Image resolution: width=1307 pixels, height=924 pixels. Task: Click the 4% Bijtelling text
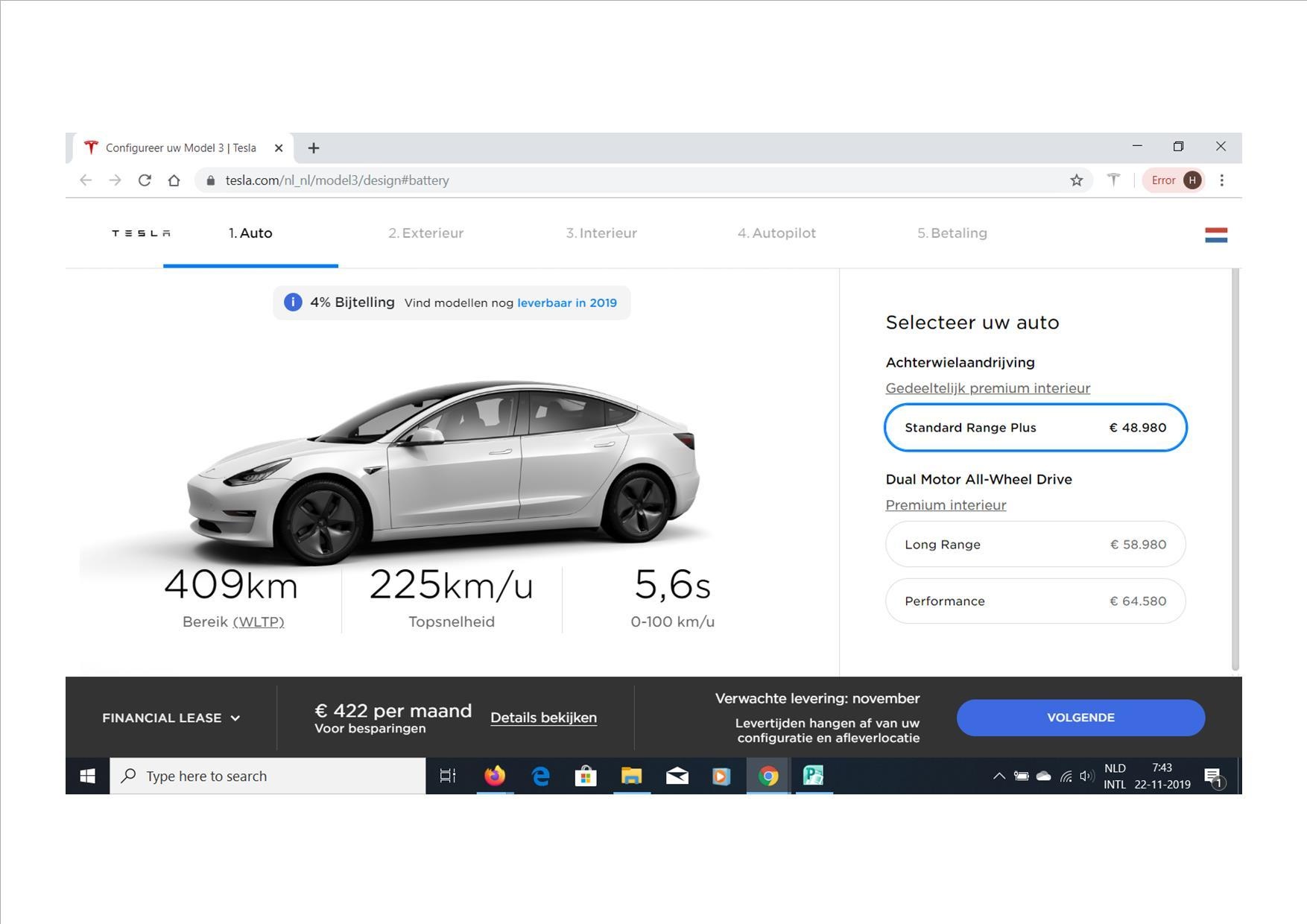(x=352, y=303)
